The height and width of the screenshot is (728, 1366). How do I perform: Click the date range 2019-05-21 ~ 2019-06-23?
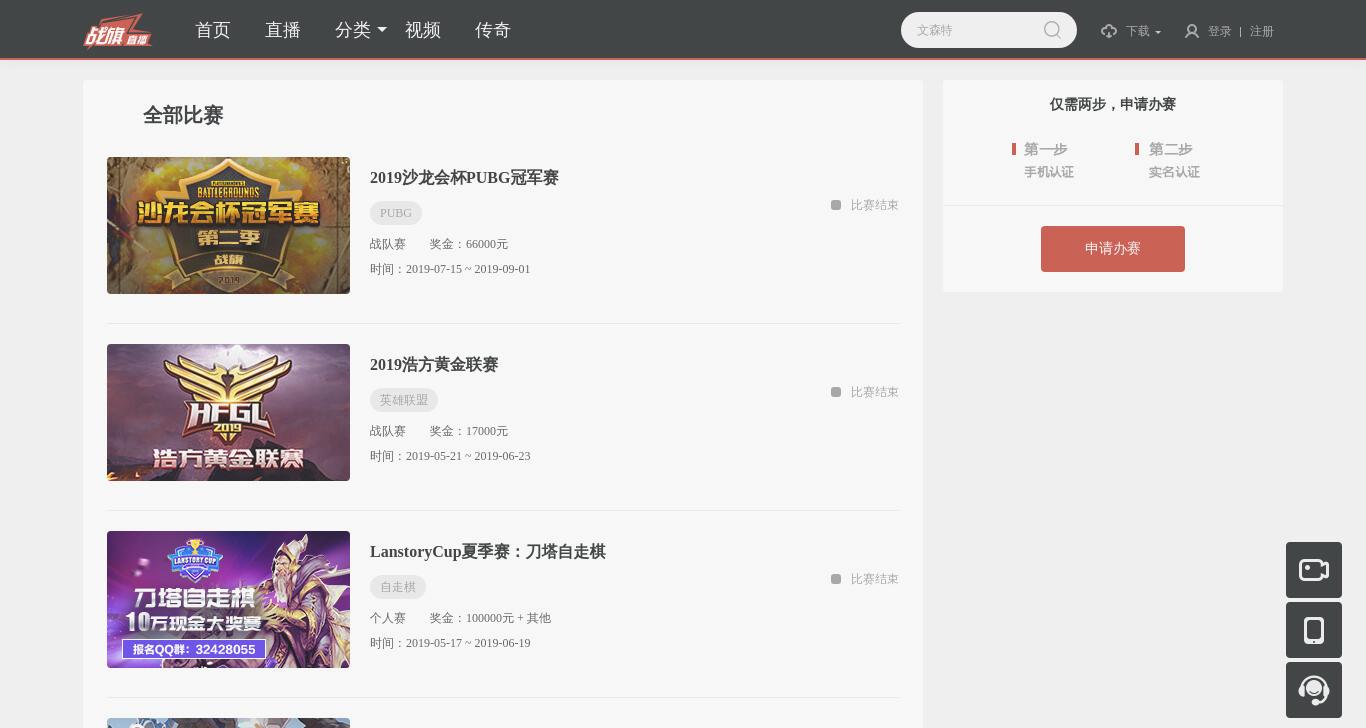point(468,456)
